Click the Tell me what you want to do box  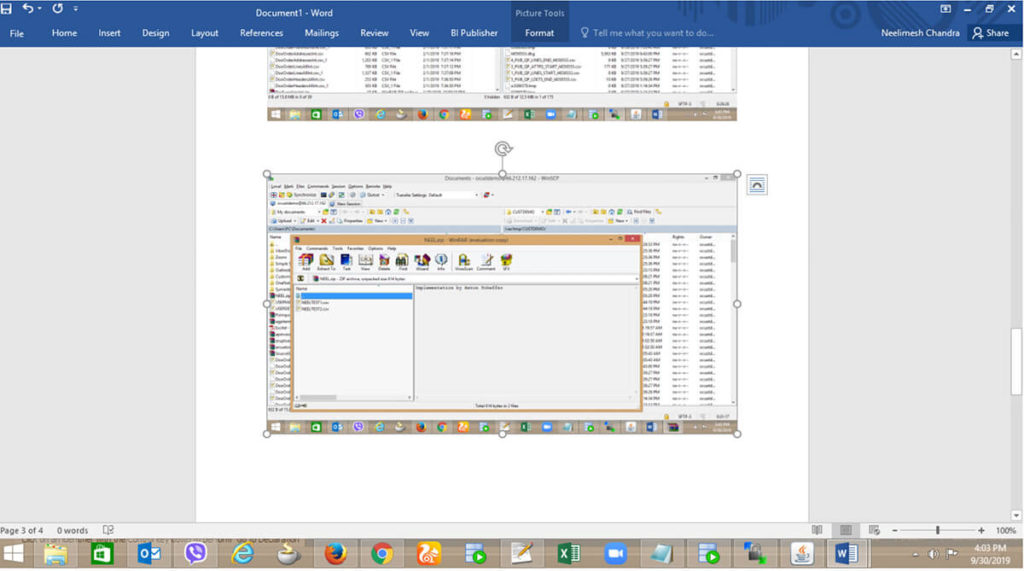click(x=647, y=33)
